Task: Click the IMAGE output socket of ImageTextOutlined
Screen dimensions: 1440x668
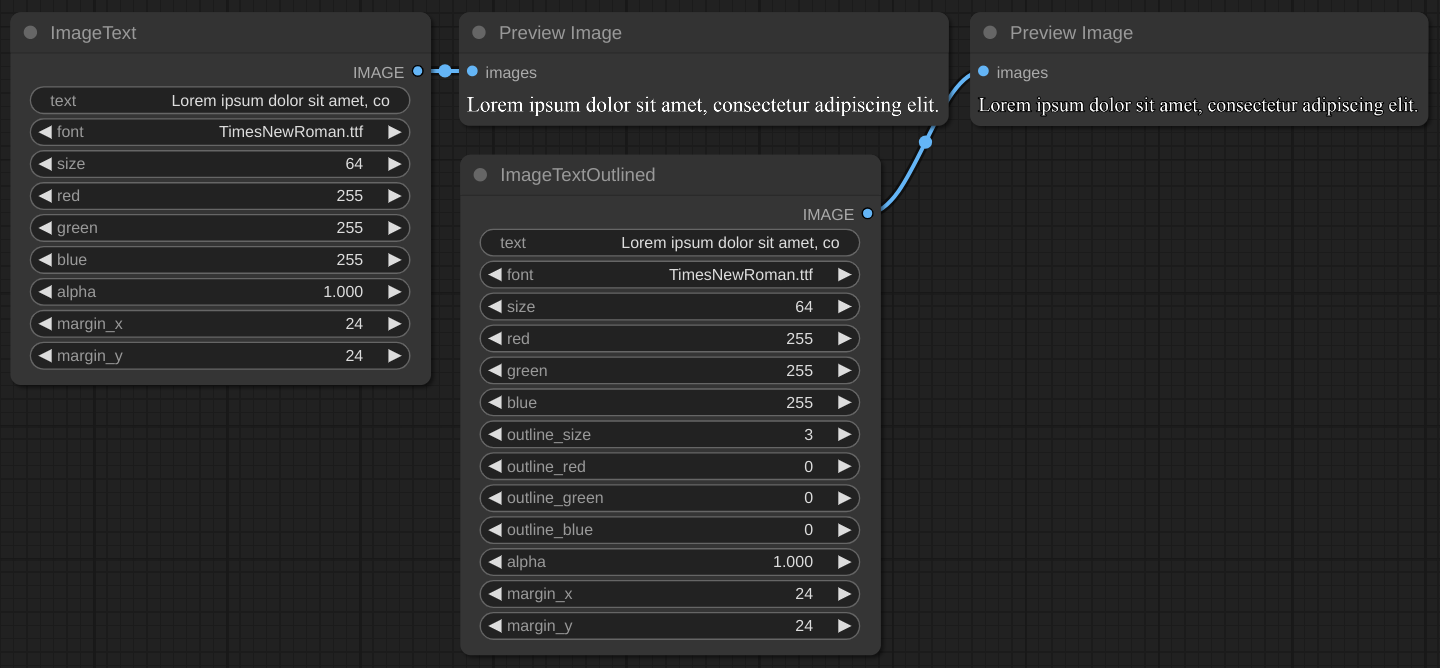Action: click(867, 214)
